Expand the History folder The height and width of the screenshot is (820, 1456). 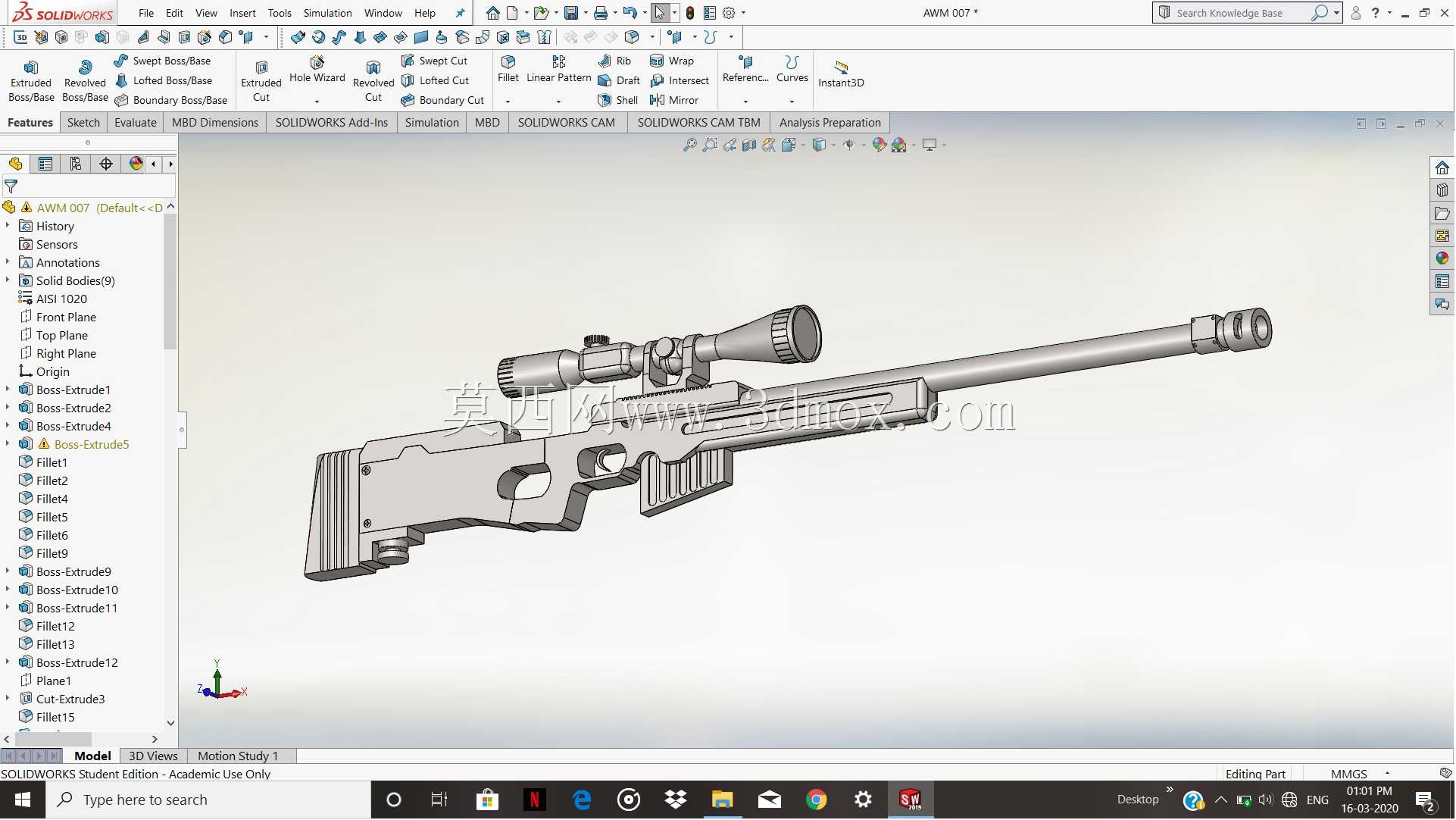(x=8, y=226)
